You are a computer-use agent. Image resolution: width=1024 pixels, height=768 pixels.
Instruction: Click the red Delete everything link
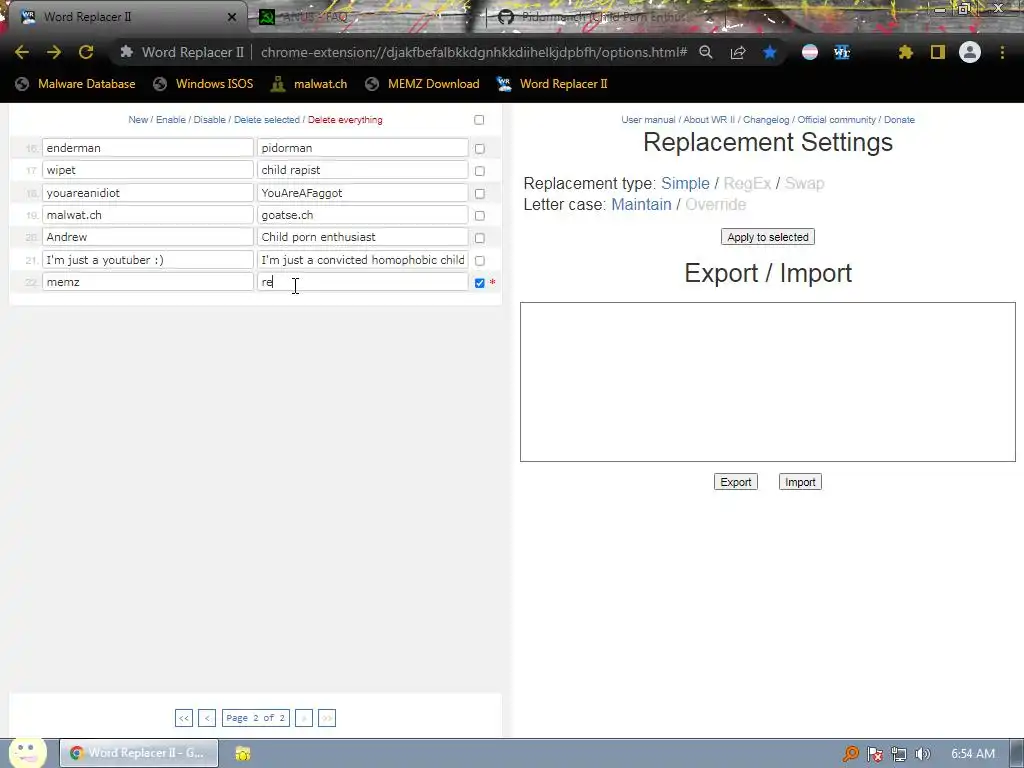(345, 120)
